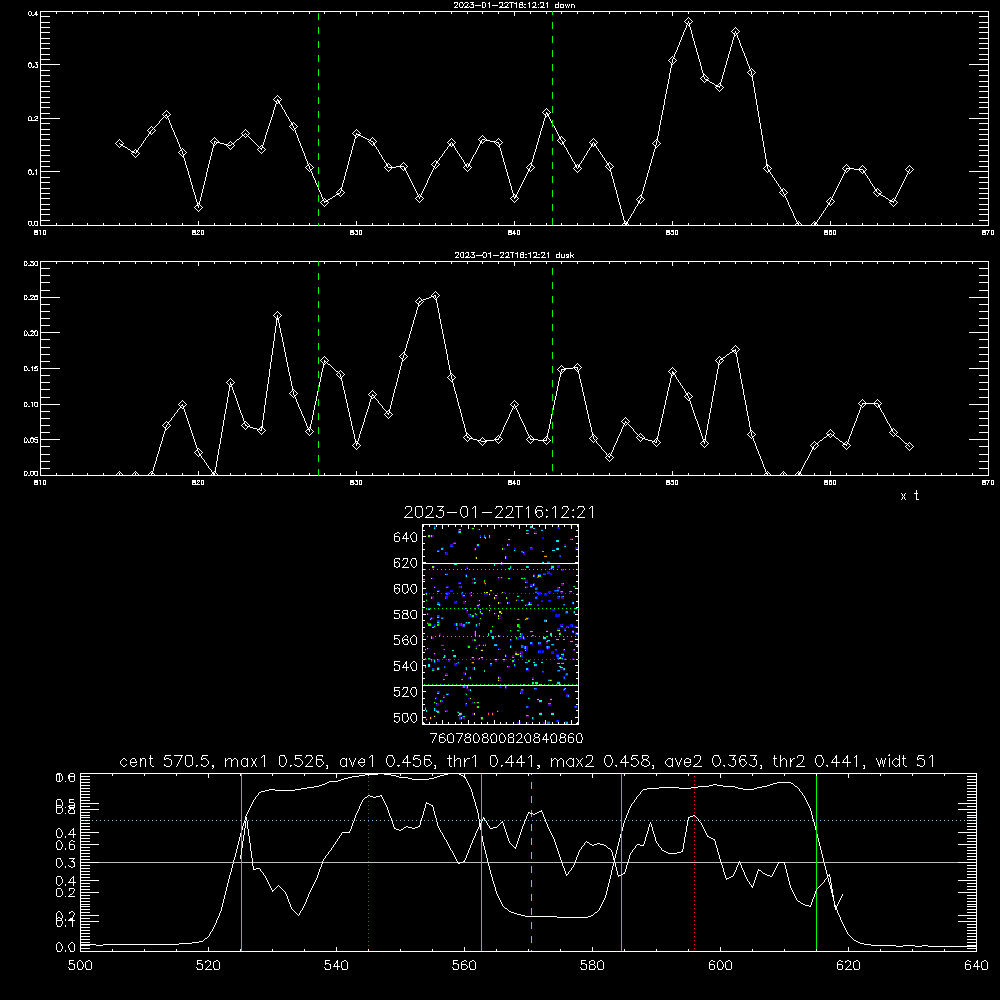Click the "ave2 0.363" value in the stats line
Screen dimensions: 1000x1000
tap(712, 761)
